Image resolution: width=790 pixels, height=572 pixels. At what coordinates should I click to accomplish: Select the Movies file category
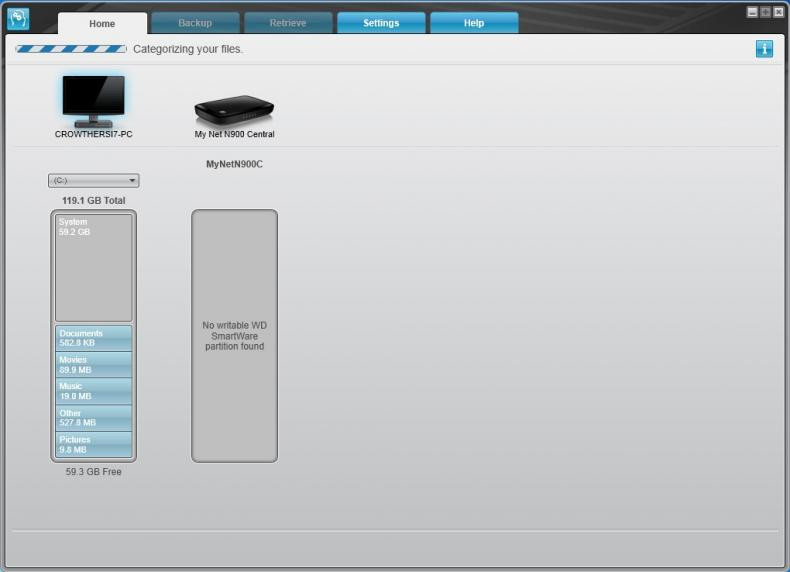(x=94, y=364)
